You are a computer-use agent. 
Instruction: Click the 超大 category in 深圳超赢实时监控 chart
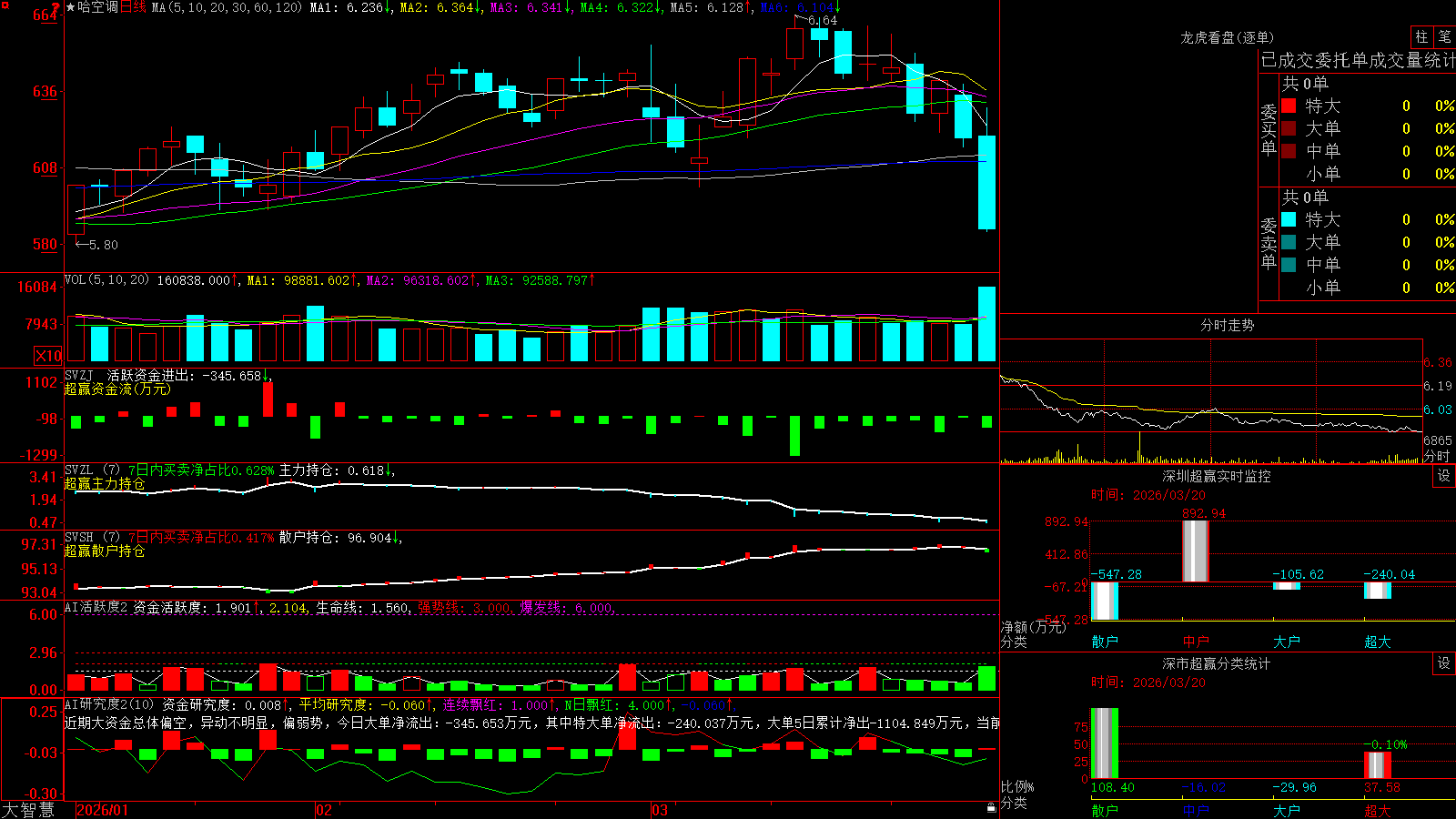pyautogui.click(x=1378, y=642)
